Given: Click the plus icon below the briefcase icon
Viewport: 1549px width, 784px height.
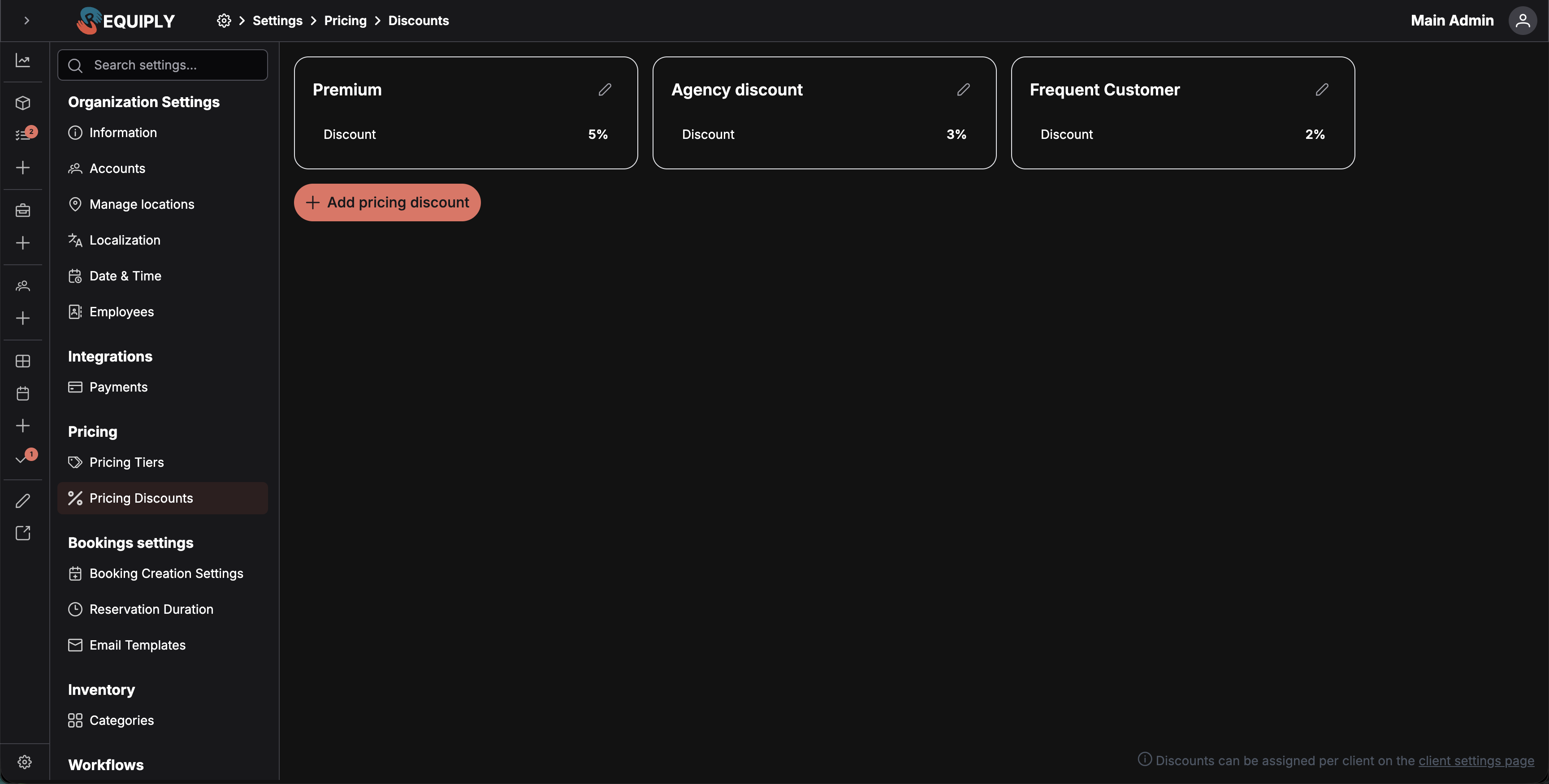Looking at the screenshot, I should coord(23,243).
